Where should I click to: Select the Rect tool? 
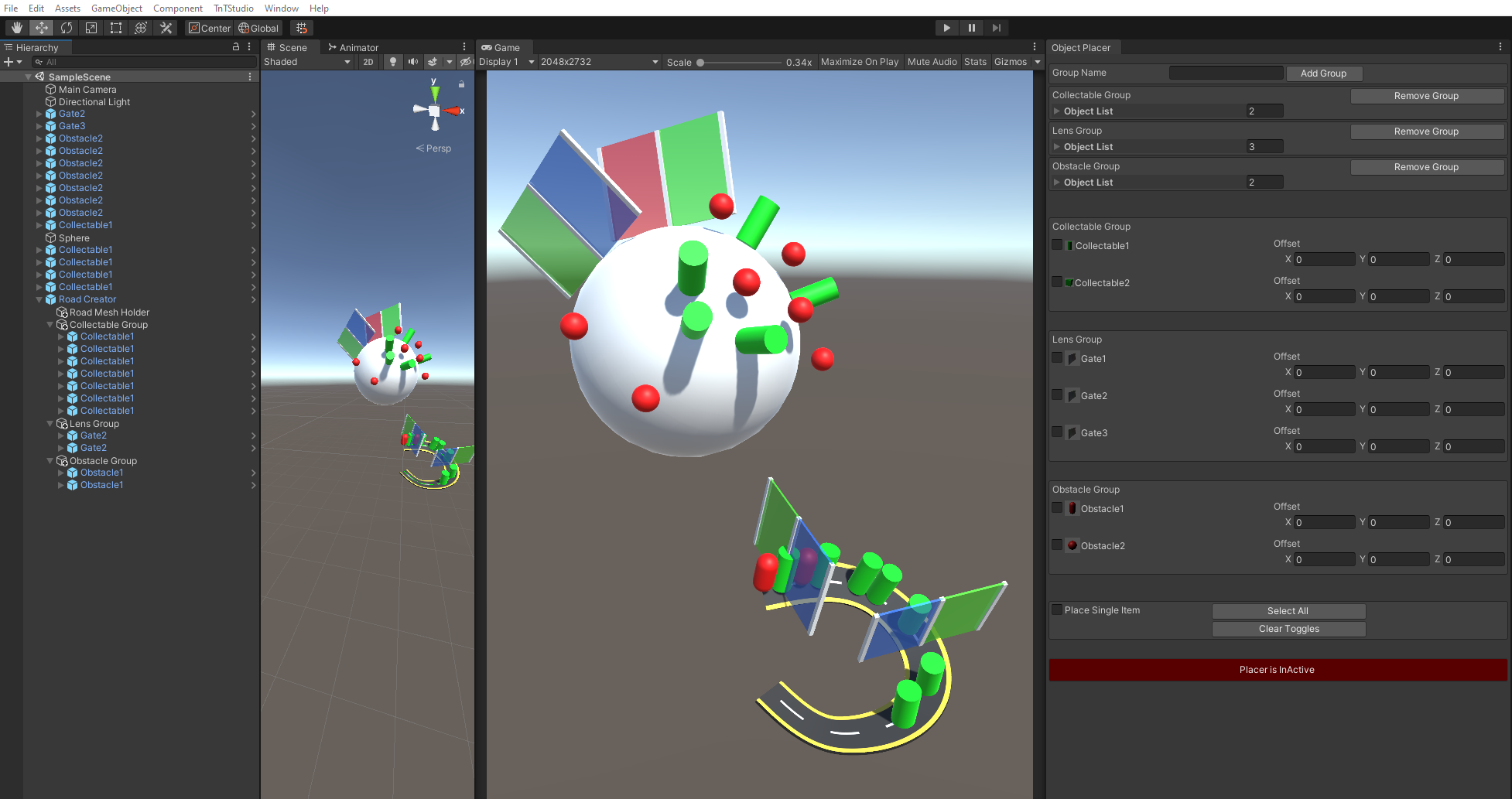[115, 28]
